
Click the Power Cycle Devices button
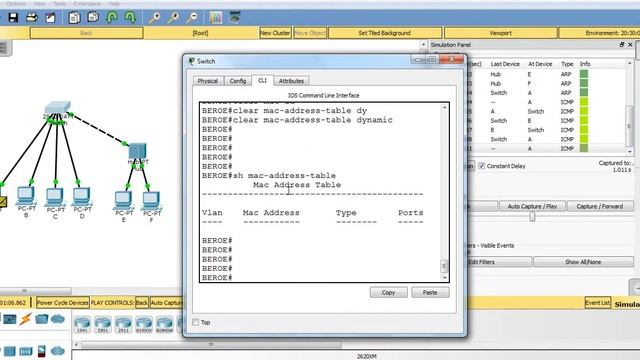[x=62, y=302]
